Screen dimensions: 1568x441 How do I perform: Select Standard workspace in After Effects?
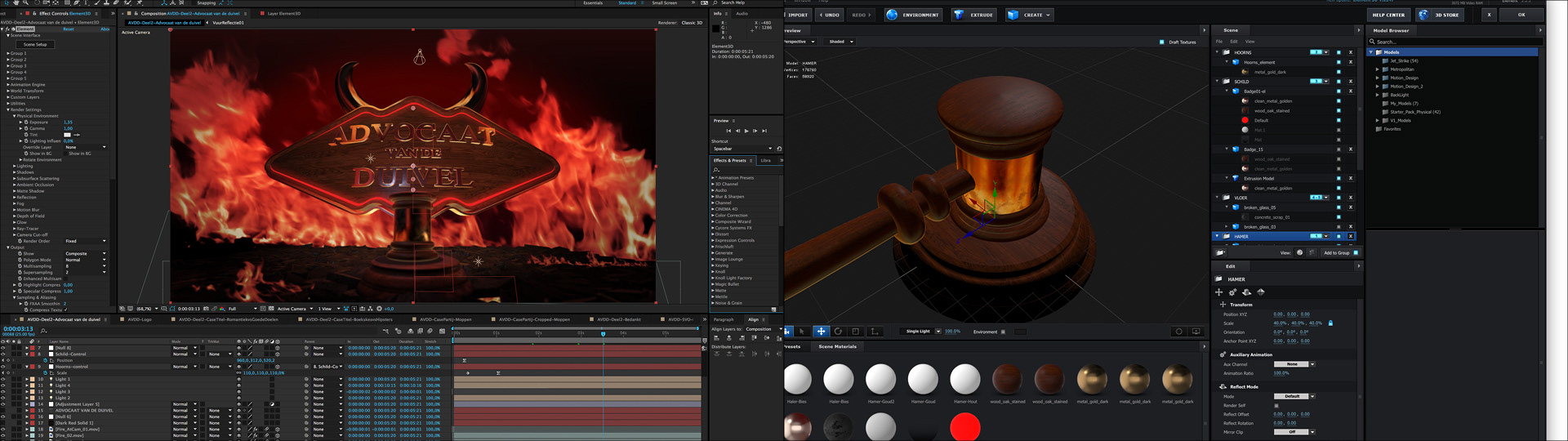click(627, 3)
